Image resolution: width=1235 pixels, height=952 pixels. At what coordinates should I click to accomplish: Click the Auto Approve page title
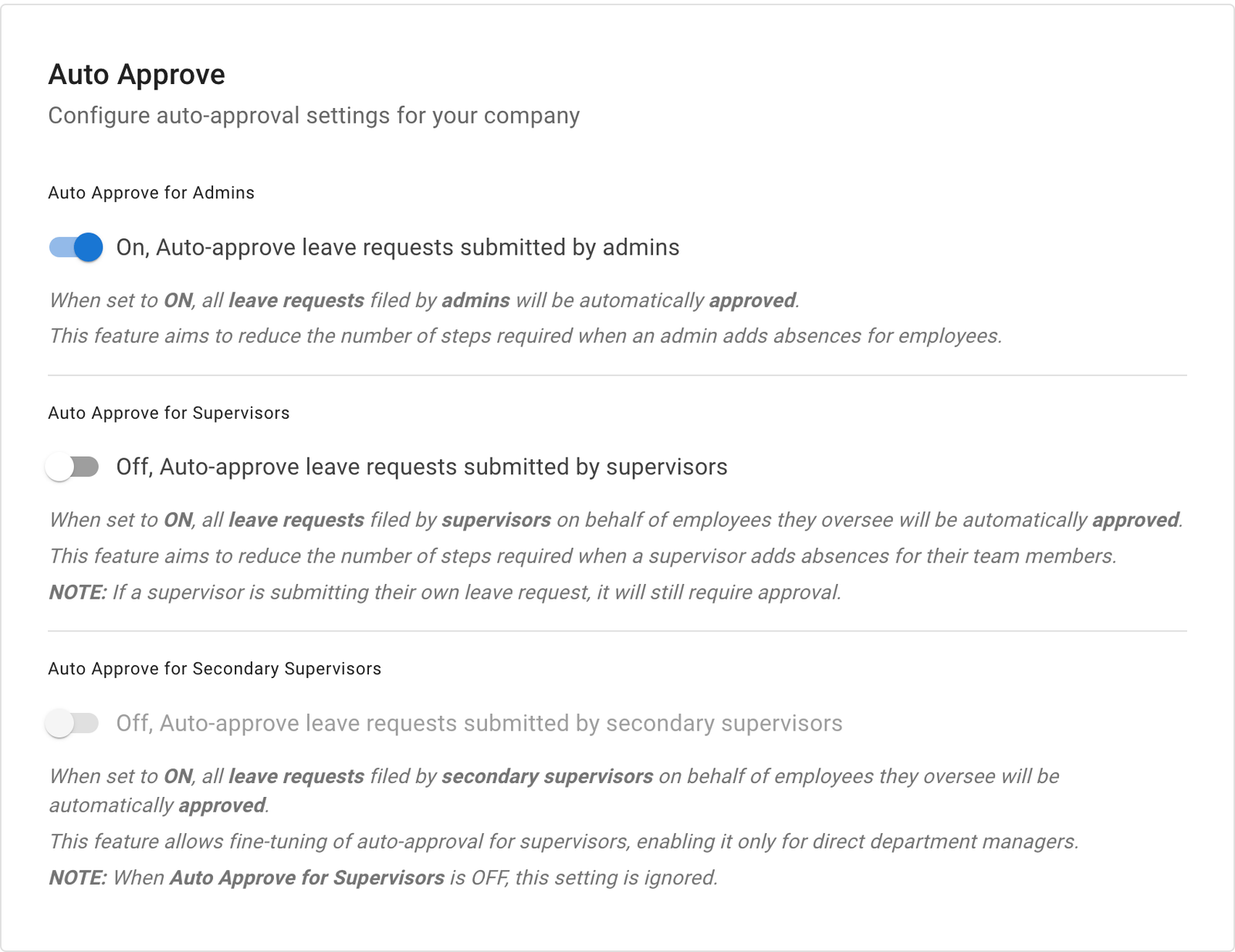[137, 74]
